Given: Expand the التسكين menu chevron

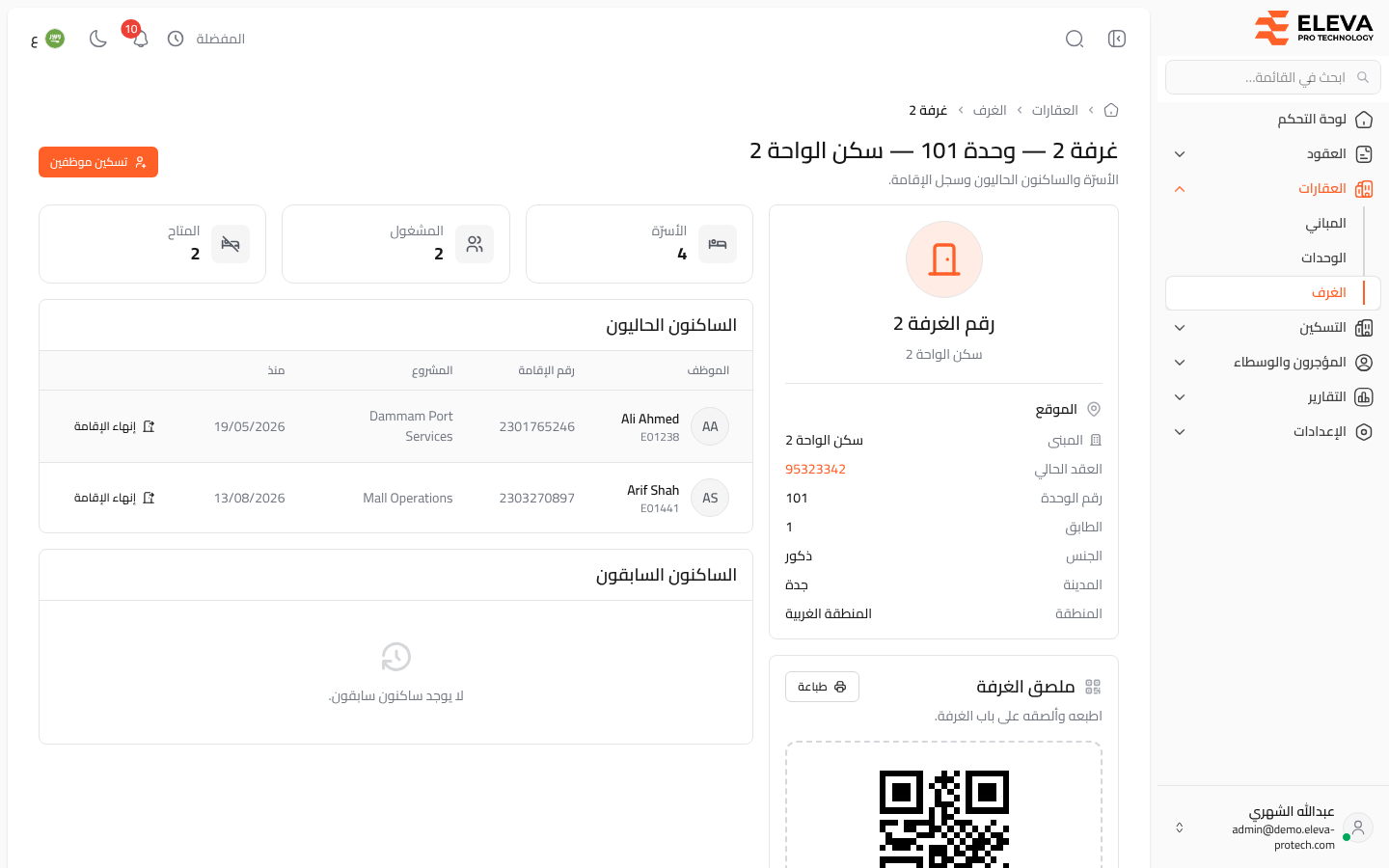Looking at the screenshot, I should [1180, 328].
